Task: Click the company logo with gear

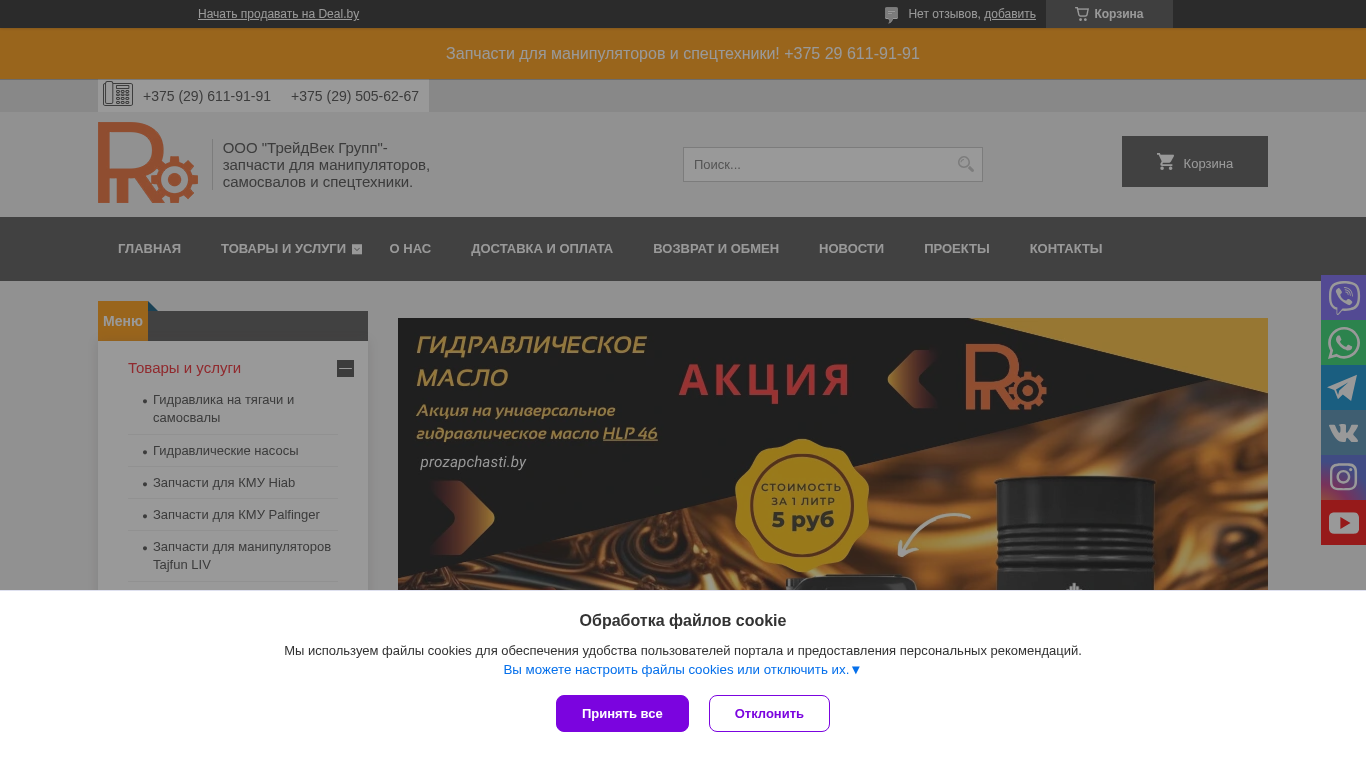Action: 148,163
